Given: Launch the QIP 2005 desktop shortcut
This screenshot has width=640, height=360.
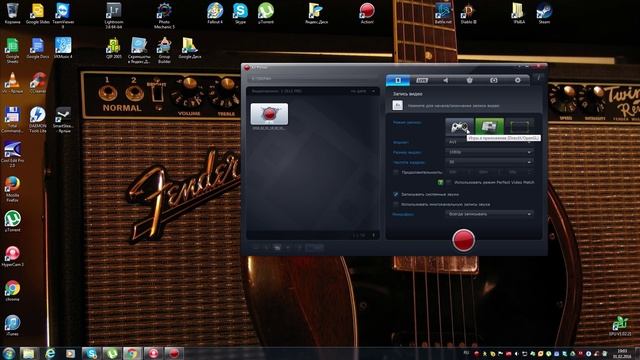Looking at the screenshot, I should click(x=114, y=48).
